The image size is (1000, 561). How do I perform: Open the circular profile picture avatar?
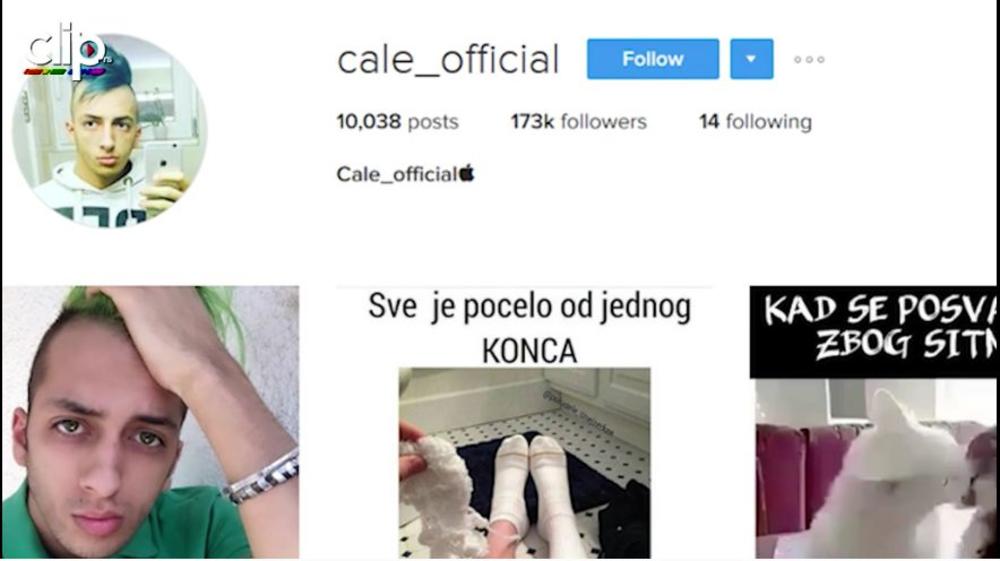pyautogui.click(x=110, y=130)
